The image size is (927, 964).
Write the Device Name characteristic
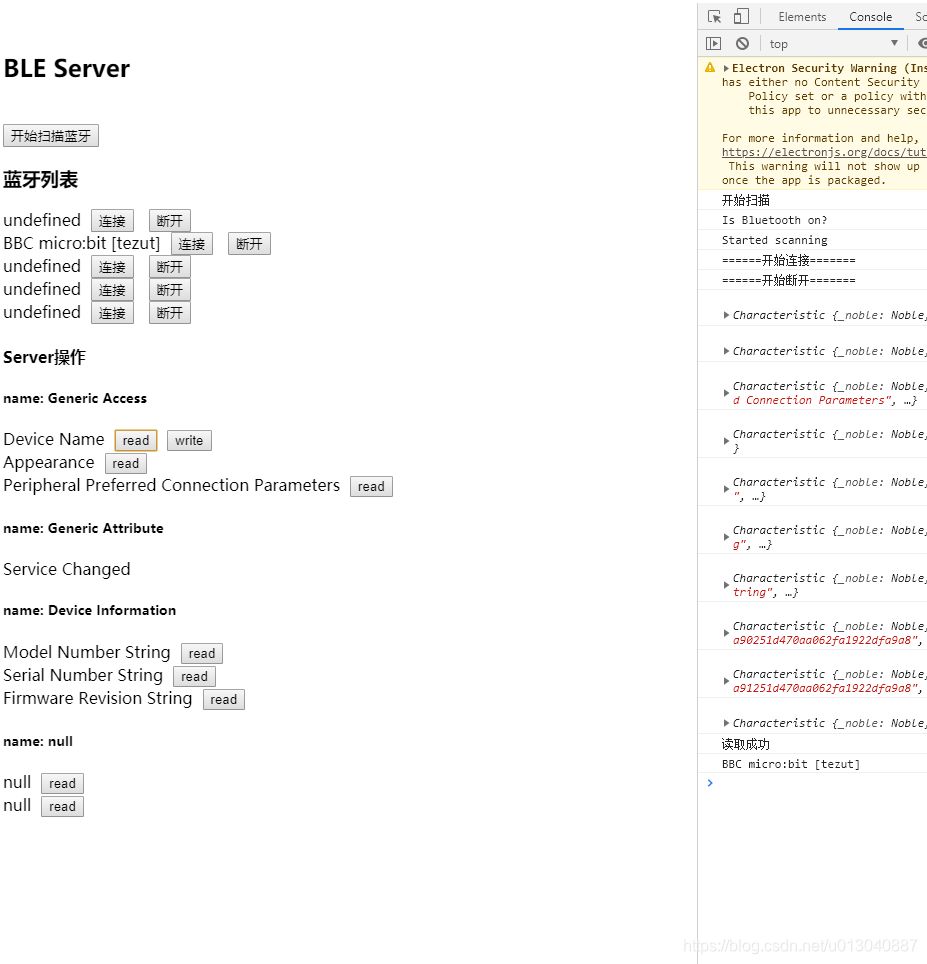pyautogui.click(x=189, y=441)
